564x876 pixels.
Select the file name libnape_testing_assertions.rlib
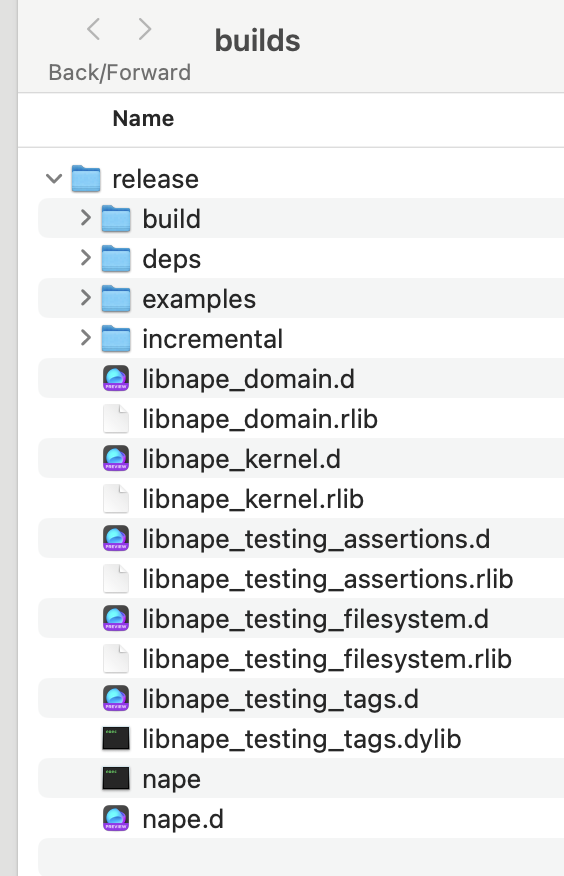[328, 579]
